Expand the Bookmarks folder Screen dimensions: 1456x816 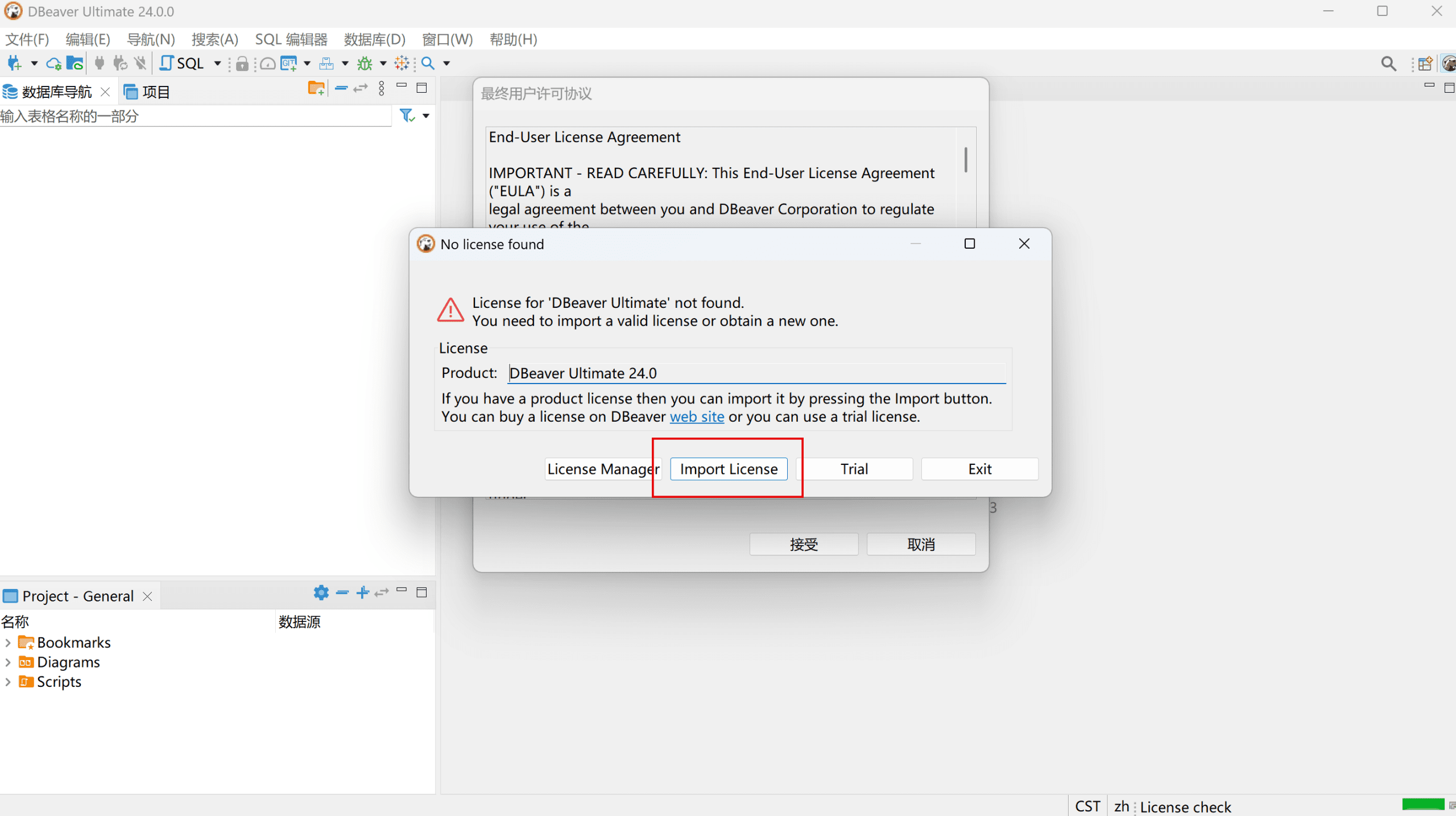8,642
